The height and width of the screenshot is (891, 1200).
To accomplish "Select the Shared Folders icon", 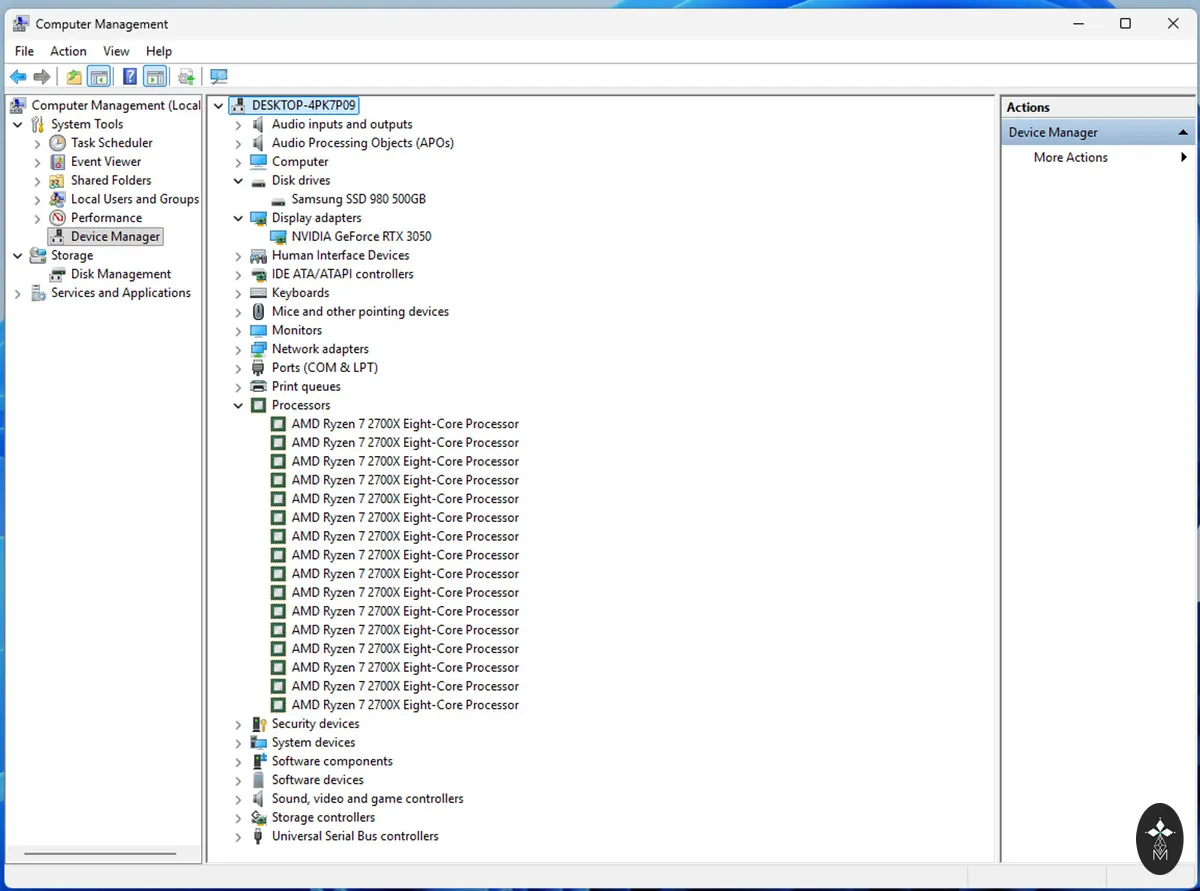I will [58, 181].
